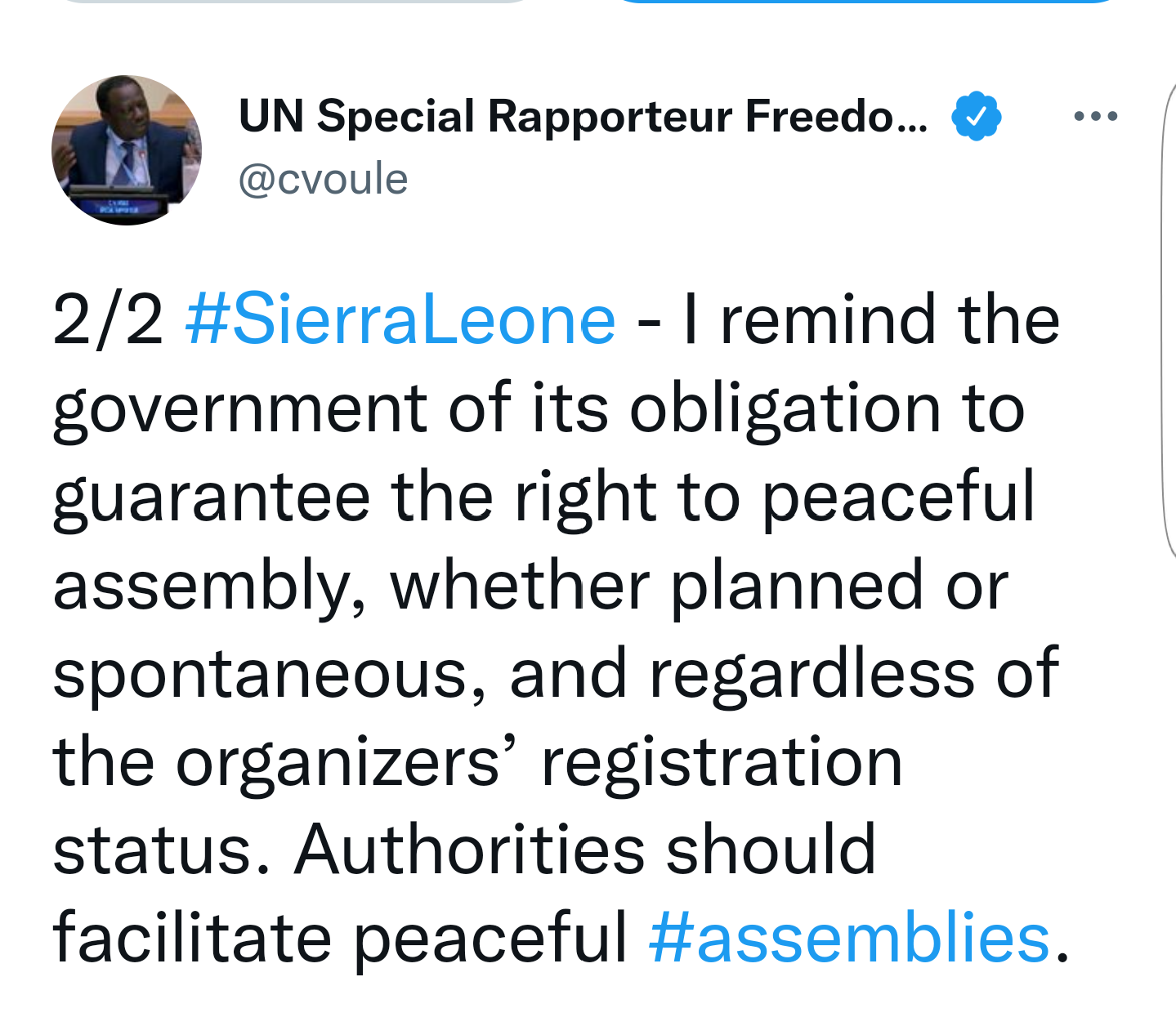Click the blue verified checkmark badge
The image size is (1176, 1035).
pyautogui.click(x=976, y=116)
